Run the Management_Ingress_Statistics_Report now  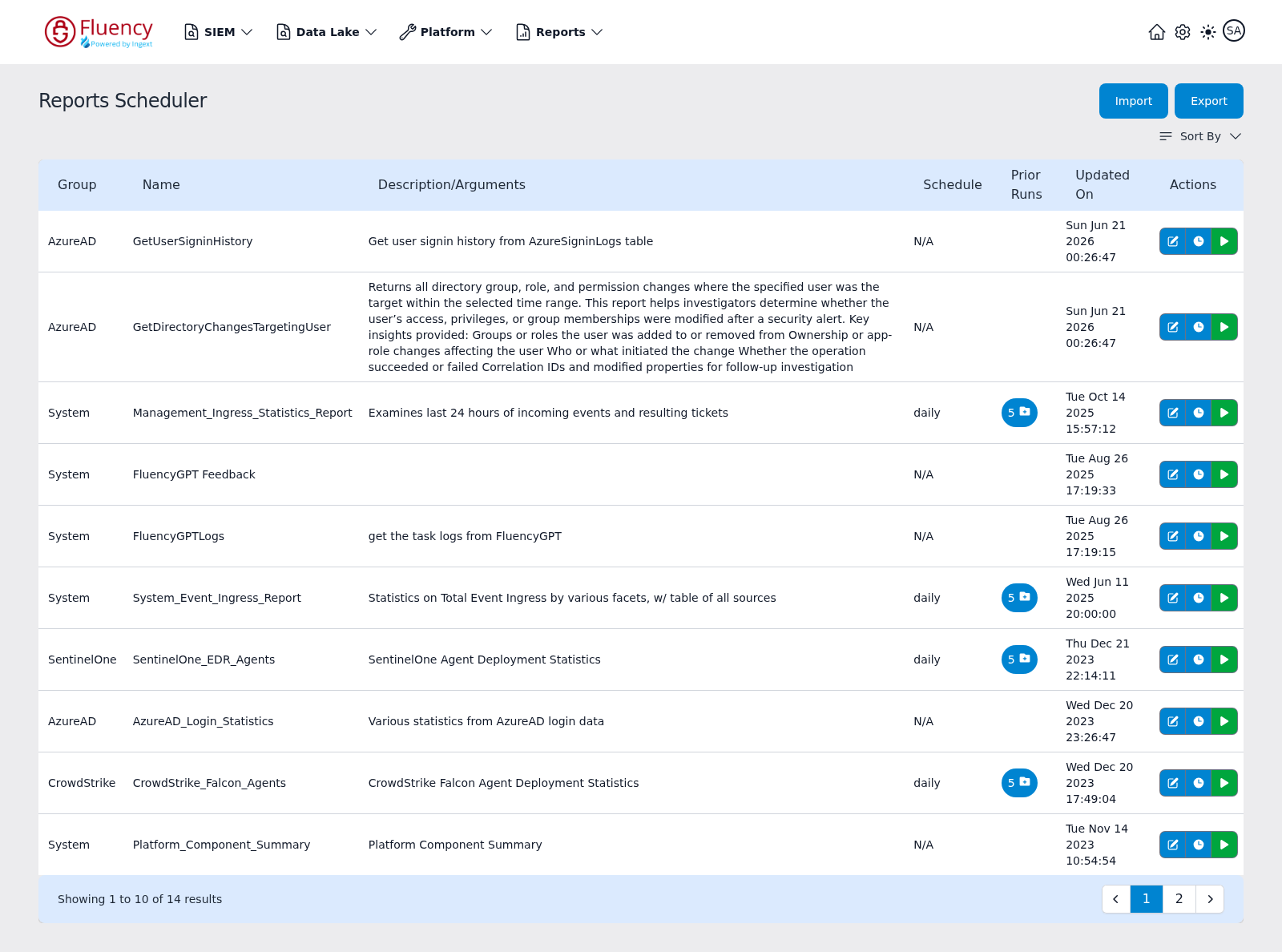point(1224,413)
